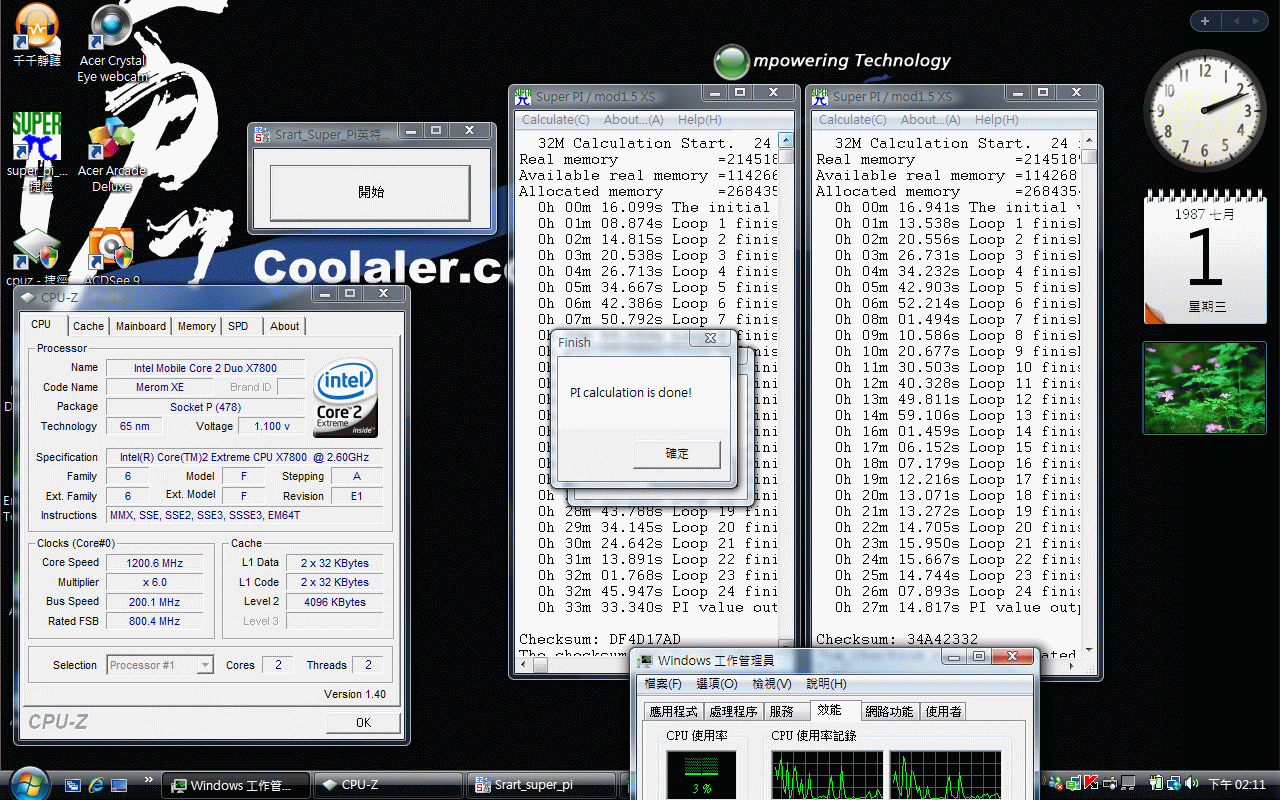1280x800 pixels.
Task: Switch to the SPD tab in CPU-Z
Action: 238,326
